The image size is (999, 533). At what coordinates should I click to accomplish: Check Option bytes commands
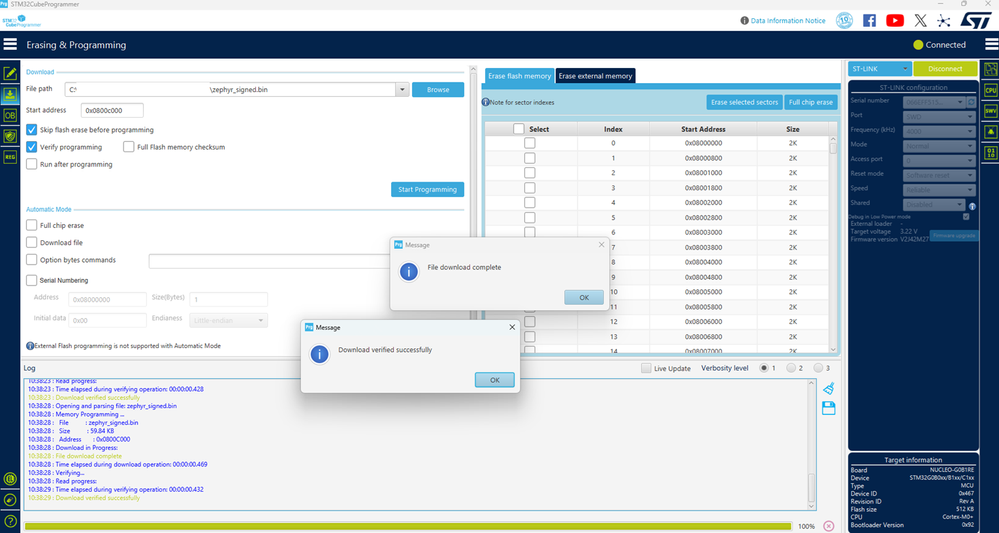click(31, 259)
